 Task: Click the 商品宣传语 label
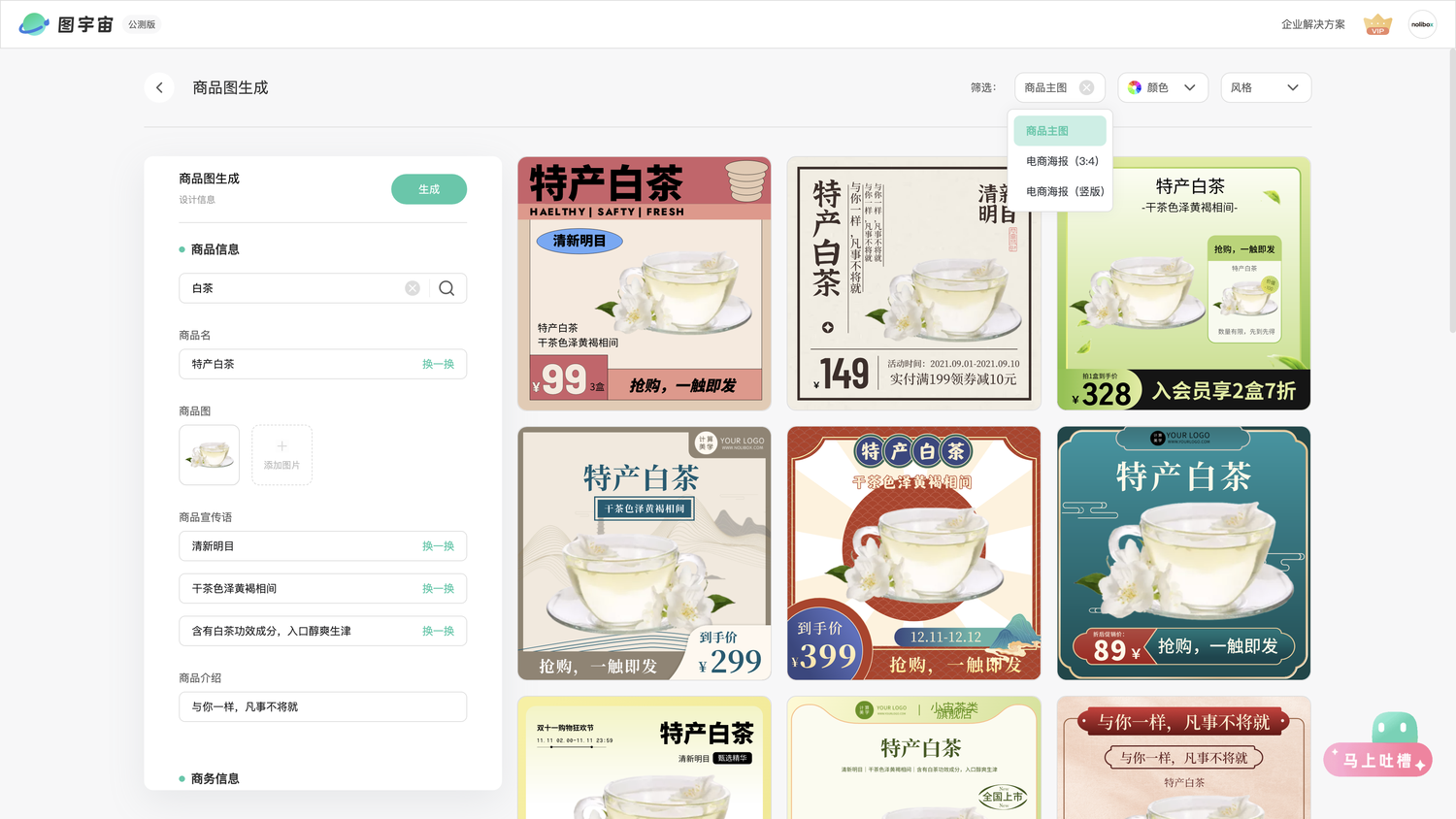205,517
